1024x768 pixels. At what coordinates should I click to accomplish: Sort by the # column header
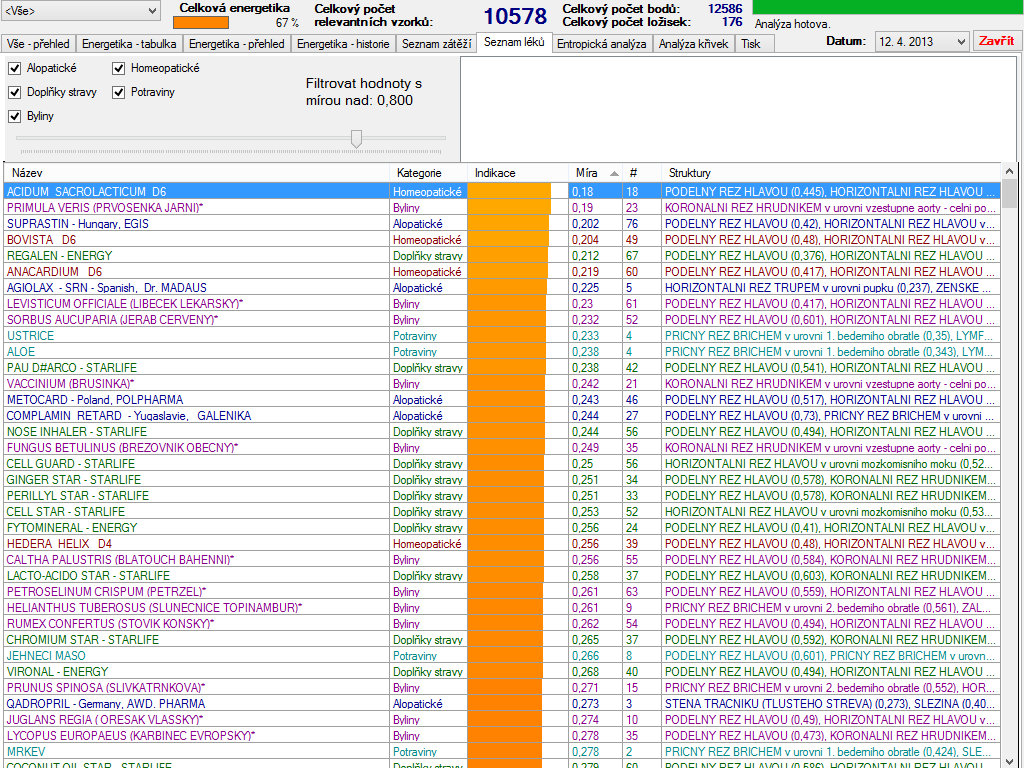point(641,173)
